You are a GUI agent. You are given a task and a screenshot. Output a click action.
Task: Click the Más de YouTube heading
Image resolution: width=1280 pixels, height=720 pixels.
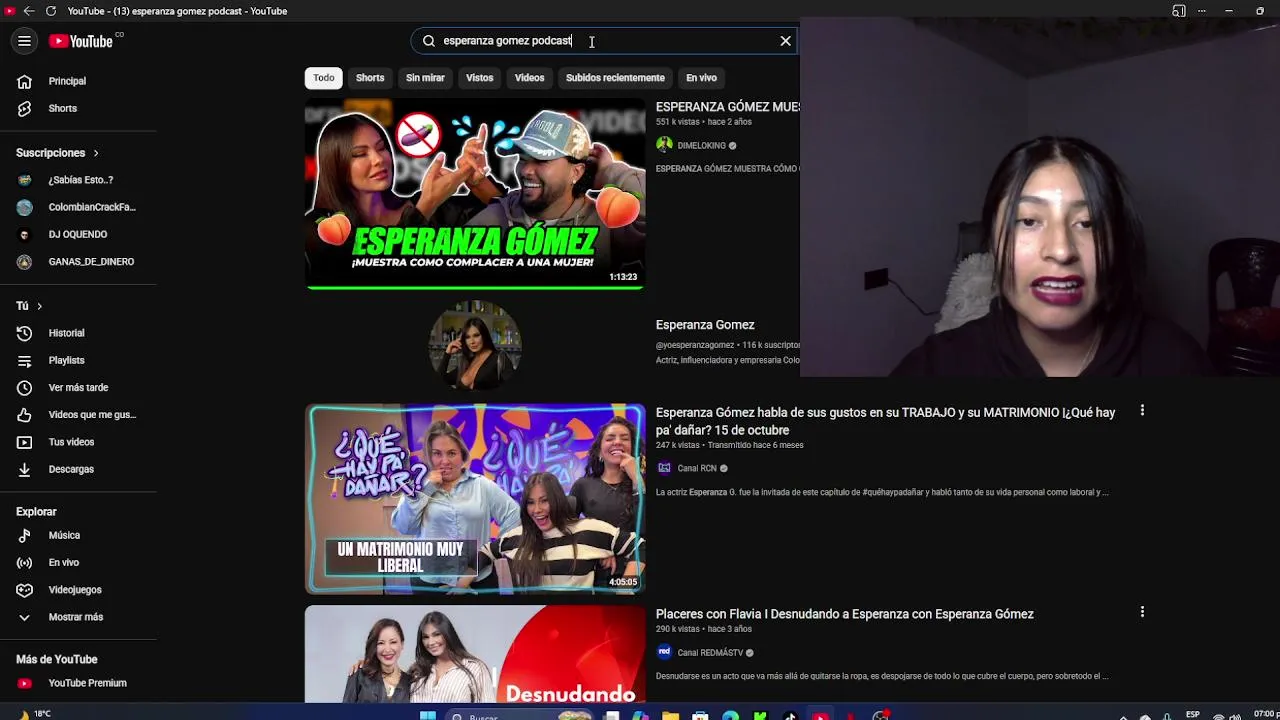point(57,660)
